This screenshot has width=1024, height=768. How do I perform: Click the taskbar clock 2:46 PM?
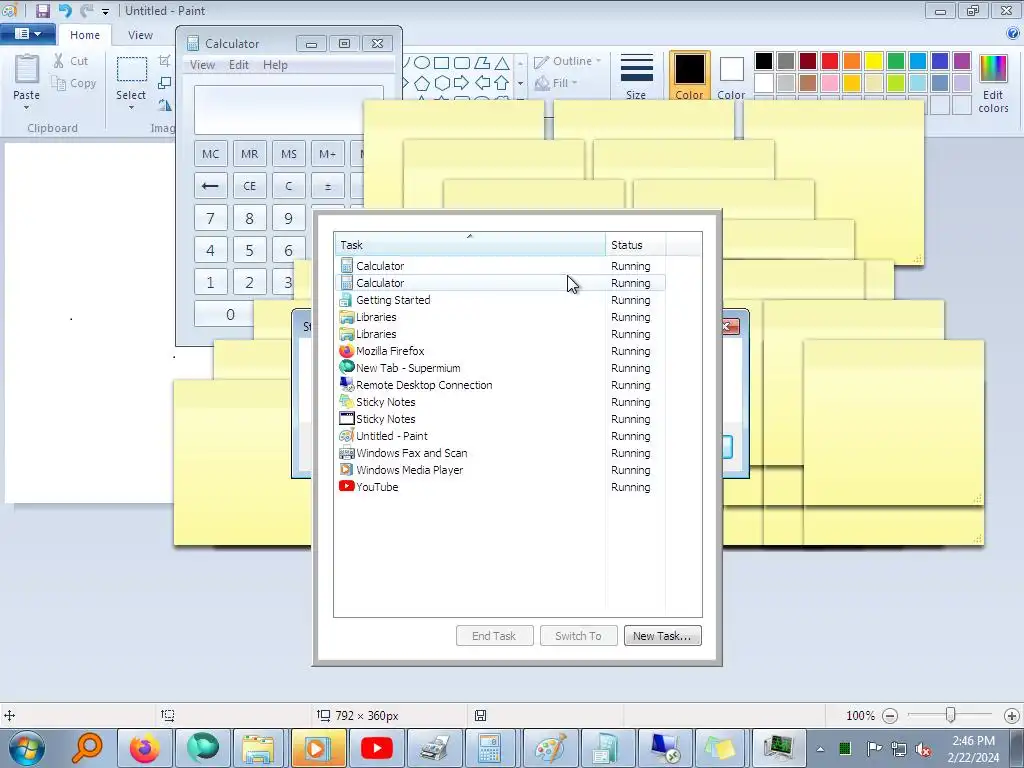(973, 741)
